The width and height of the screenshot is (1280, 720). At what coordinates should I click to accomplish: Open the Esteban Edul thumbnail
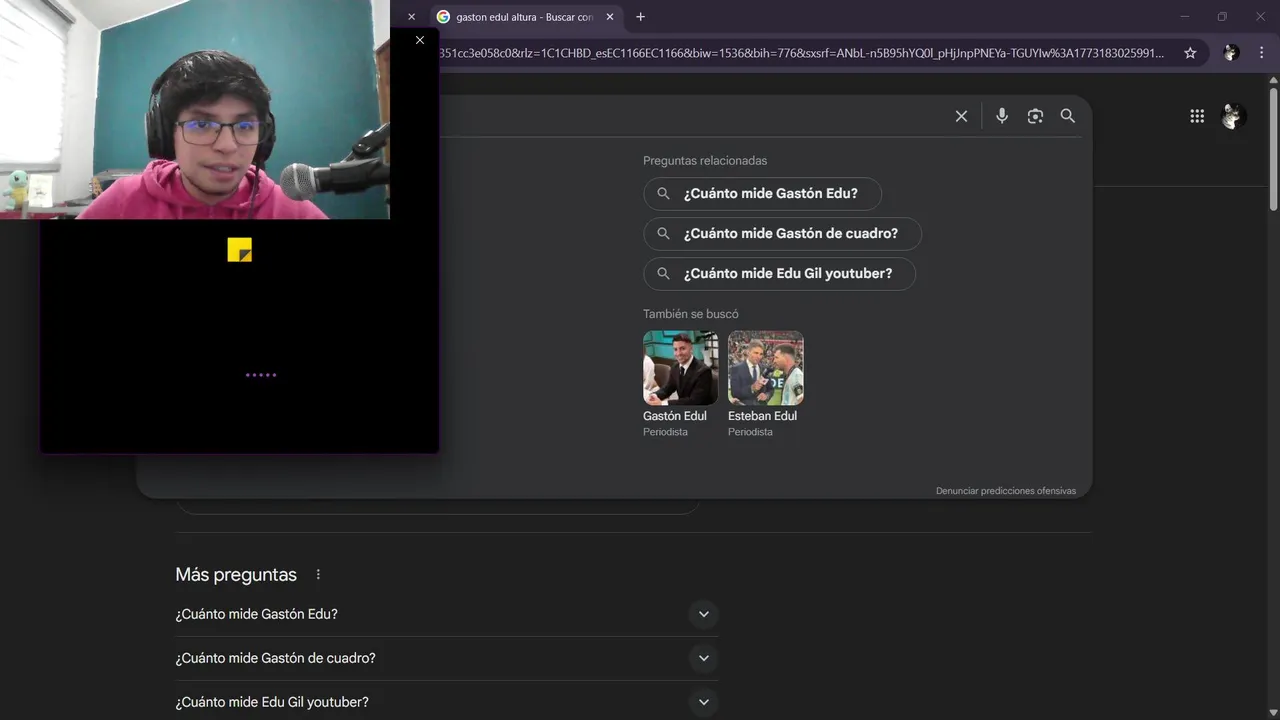coord(766,368)
